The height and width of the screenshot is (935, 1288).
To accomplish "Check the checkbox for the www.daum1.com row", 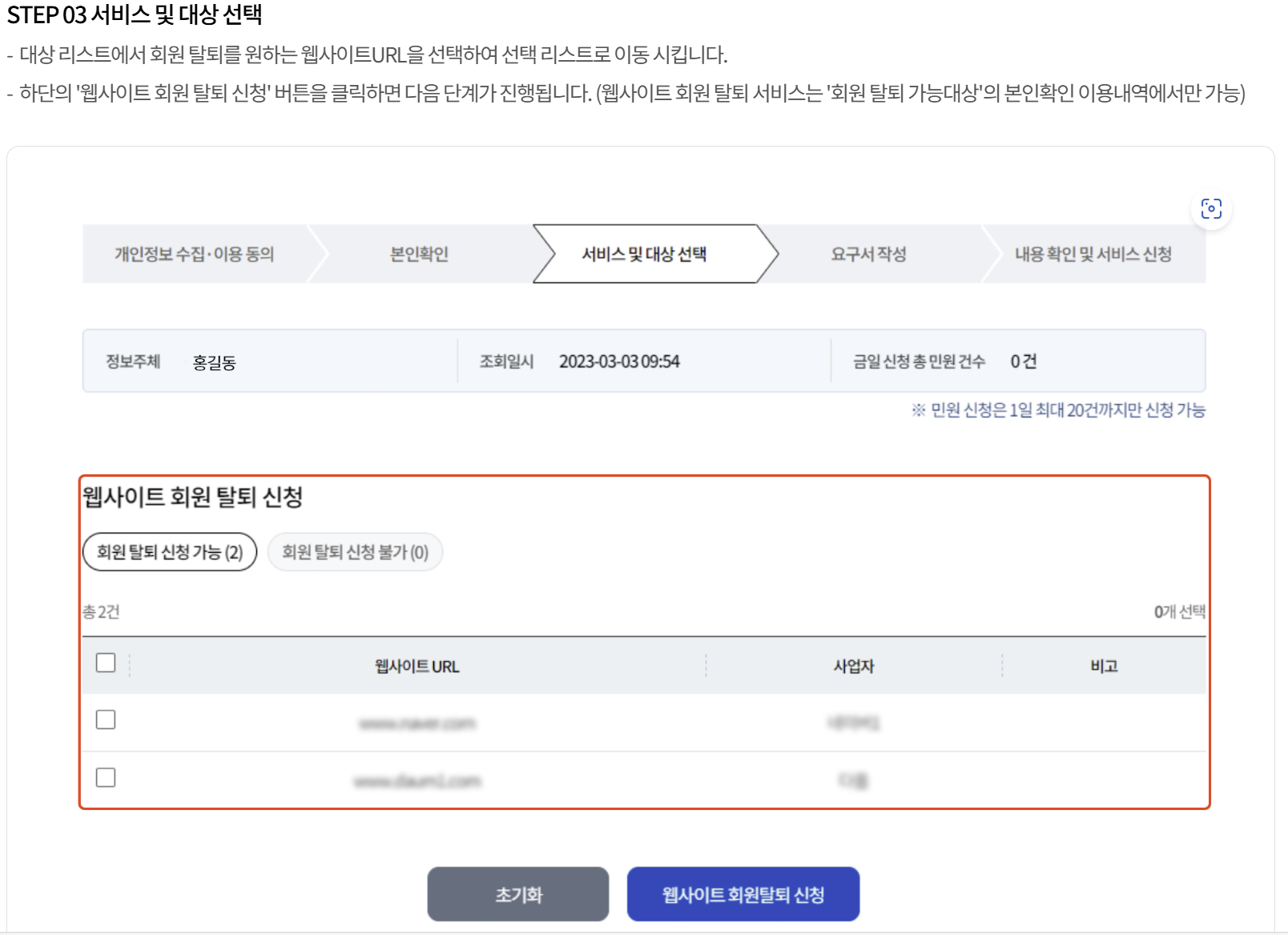I will coord(105,777).
